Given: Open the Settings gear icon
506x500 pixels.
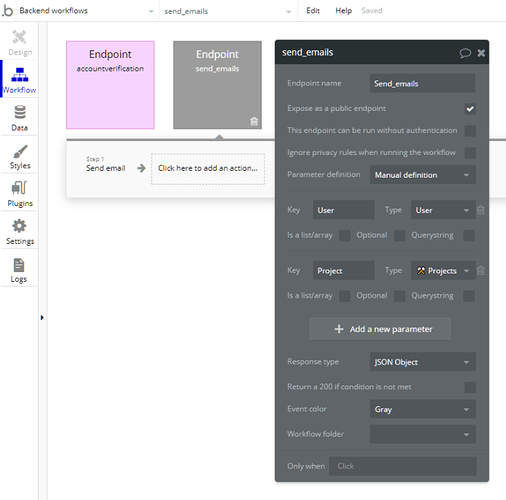Looking at the screenshot, I should pyautogui.click(x=19, y=226).
